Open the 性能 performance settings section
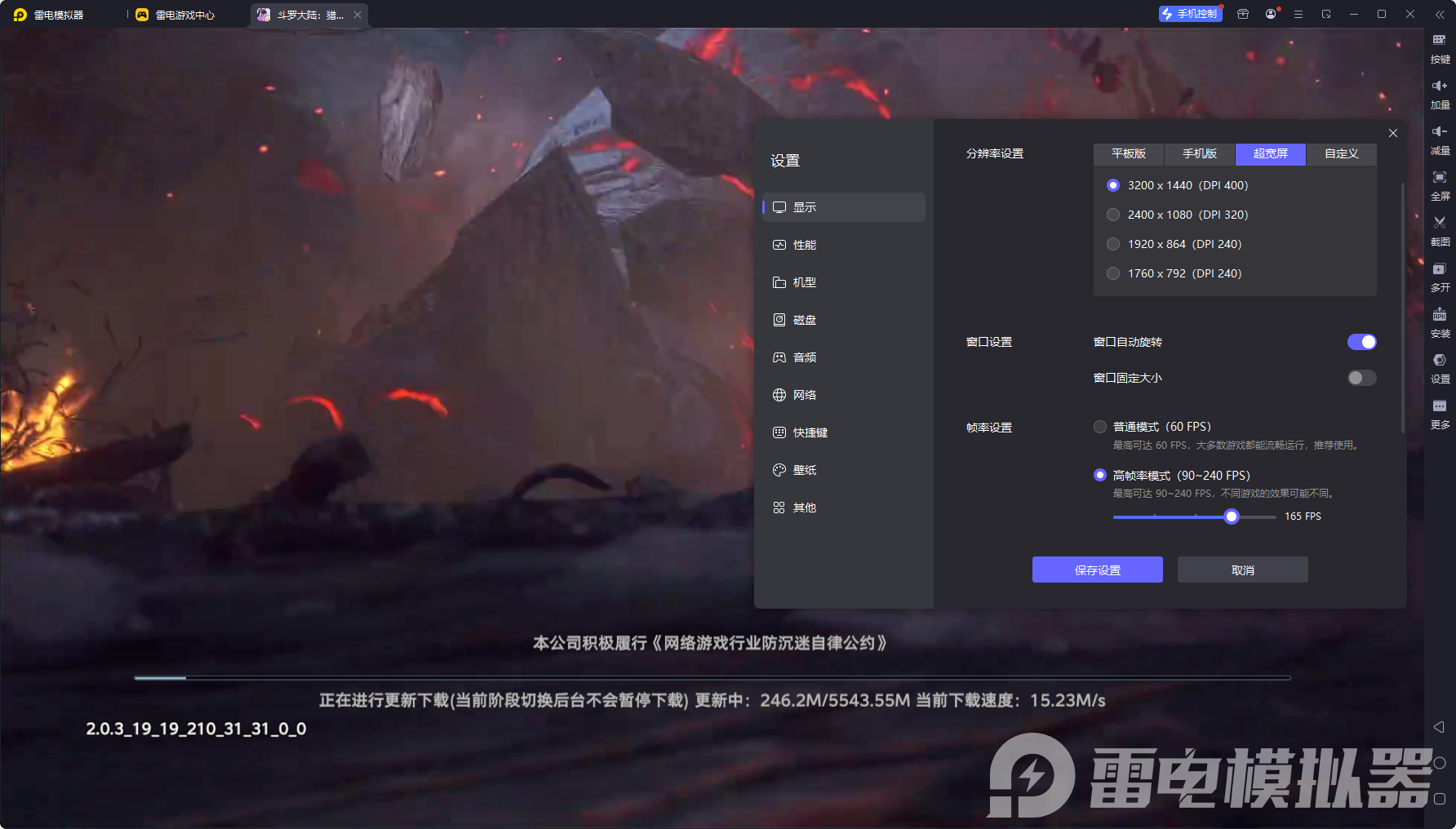The width and height of the screenshot is (1456, 829). point(844,245)
